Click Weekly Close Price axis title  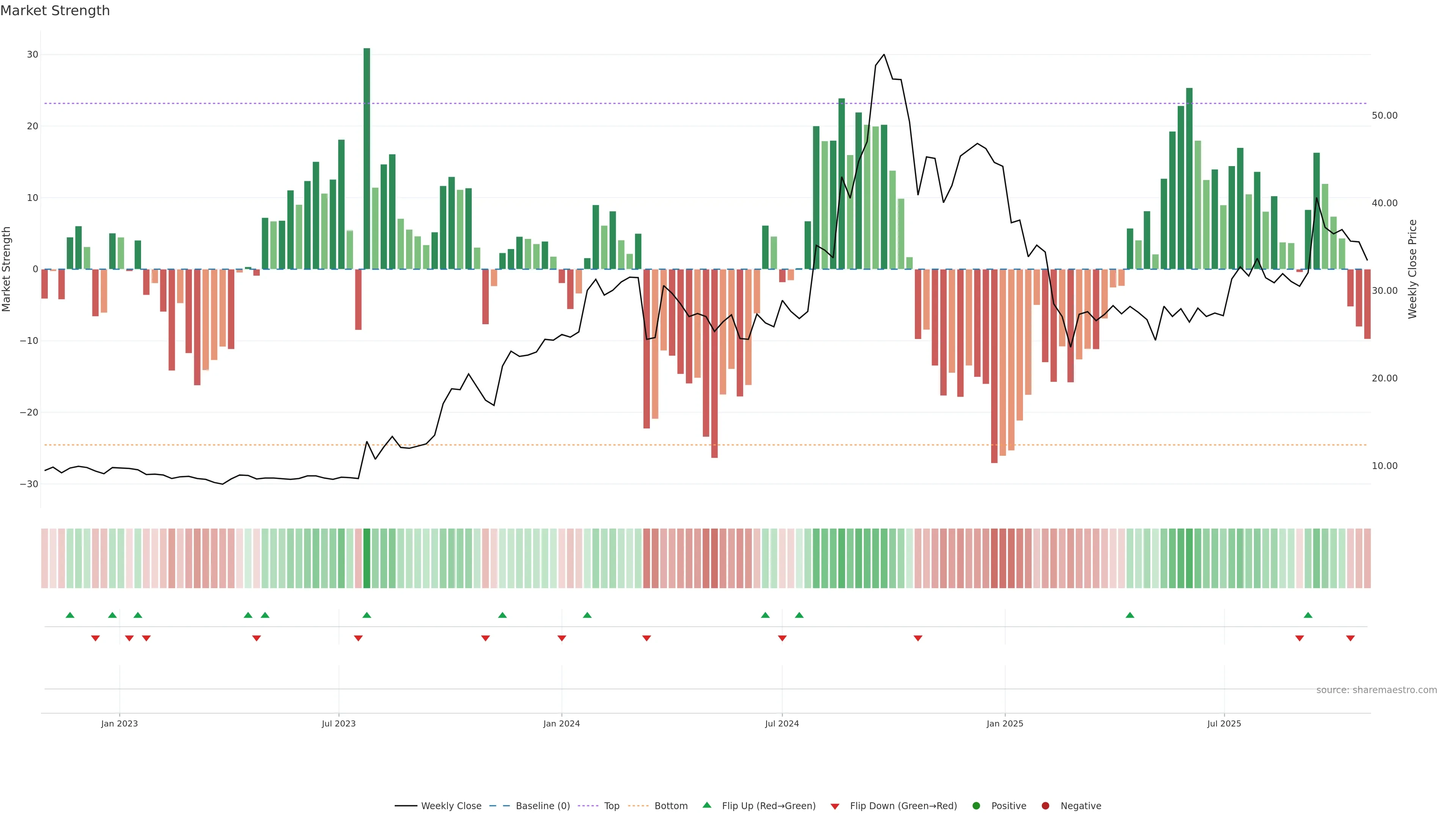pyautogui.click(x=1412, y=269)
